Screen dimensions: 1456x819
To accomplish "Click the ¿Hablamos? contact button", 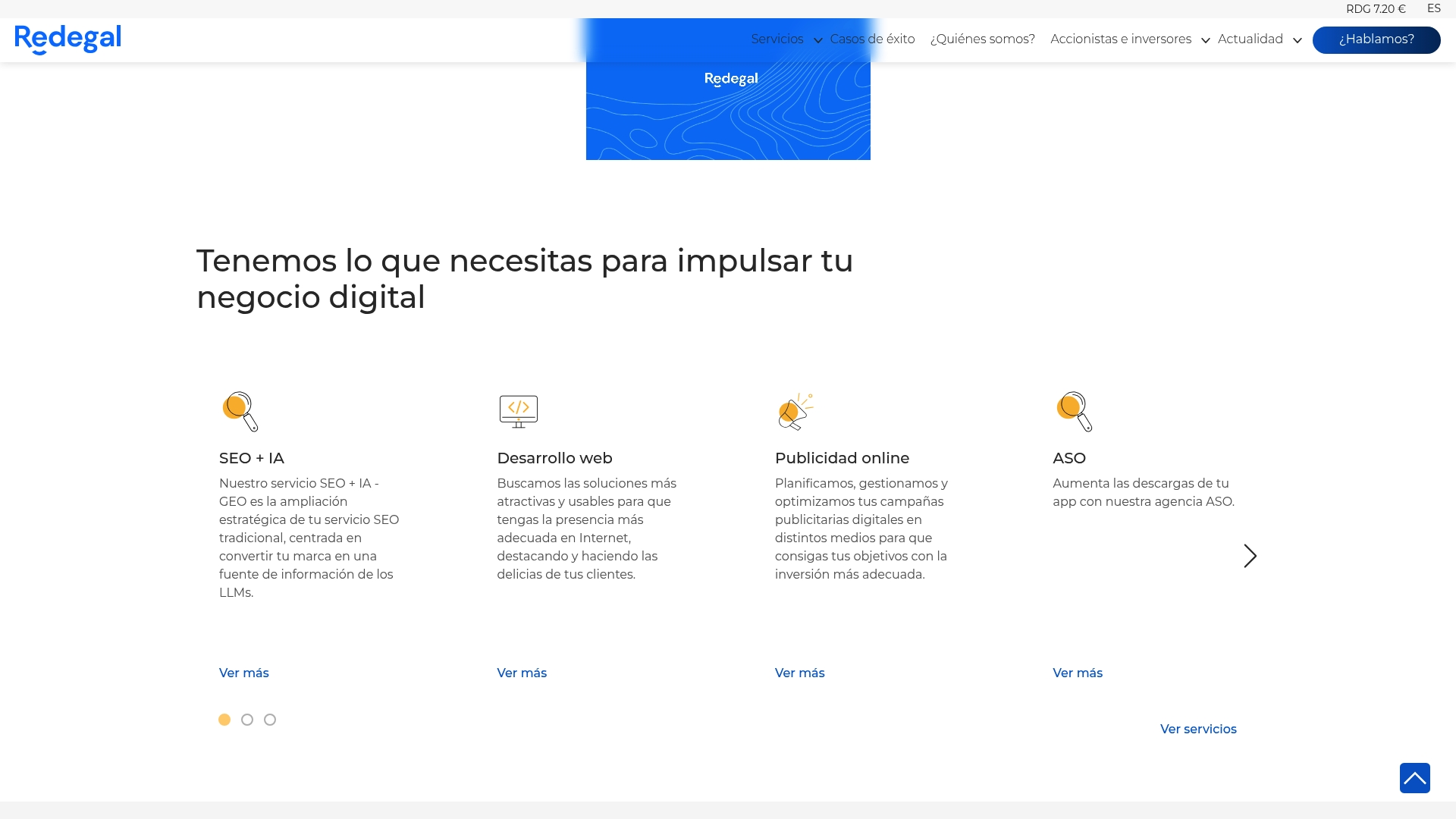I will [x=1376, y=39].
